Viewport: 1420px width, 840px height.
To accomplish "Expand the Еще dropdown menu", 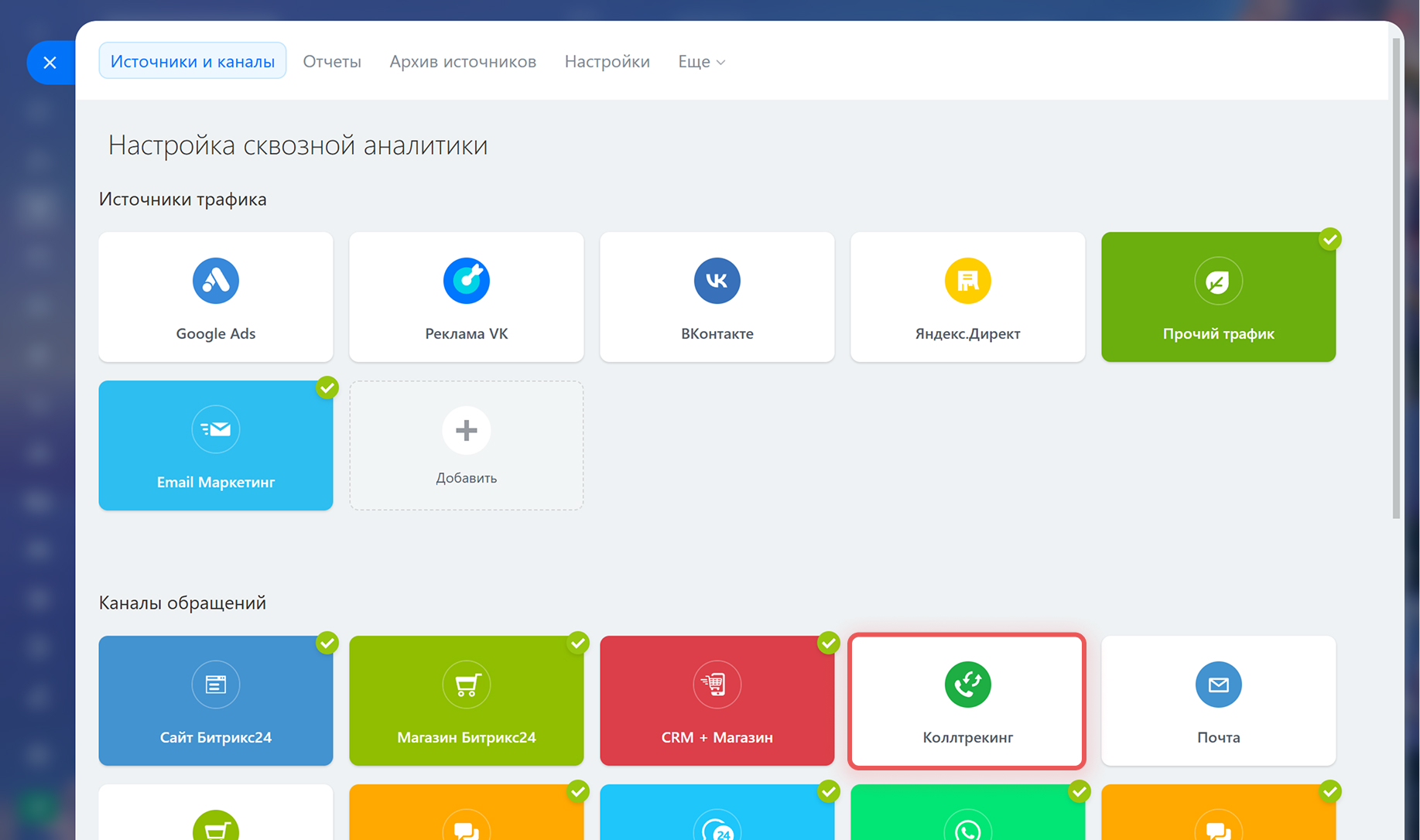I will pyautogui.click(x=702, y=62).
